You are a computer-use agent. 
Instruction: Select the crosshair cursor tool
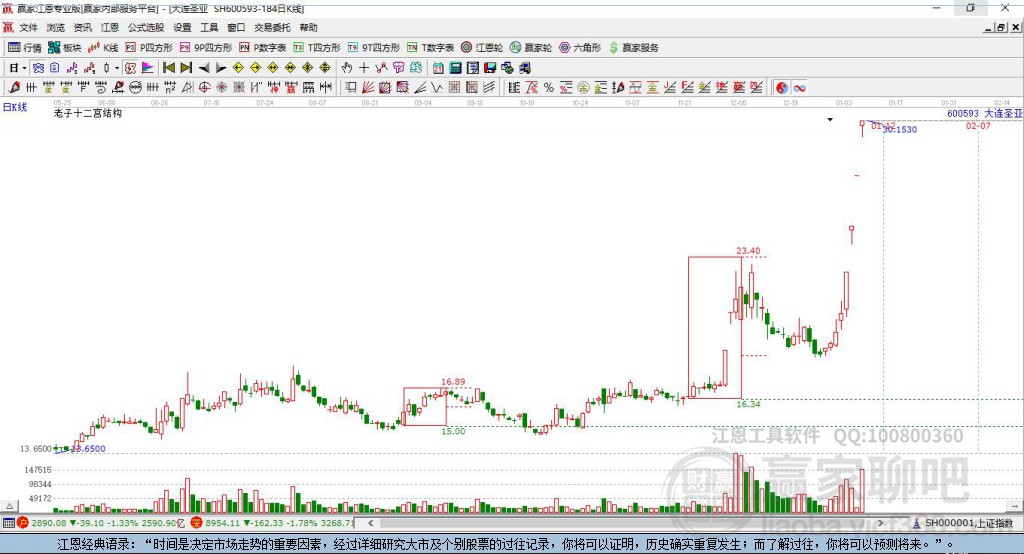coord(364,68)
